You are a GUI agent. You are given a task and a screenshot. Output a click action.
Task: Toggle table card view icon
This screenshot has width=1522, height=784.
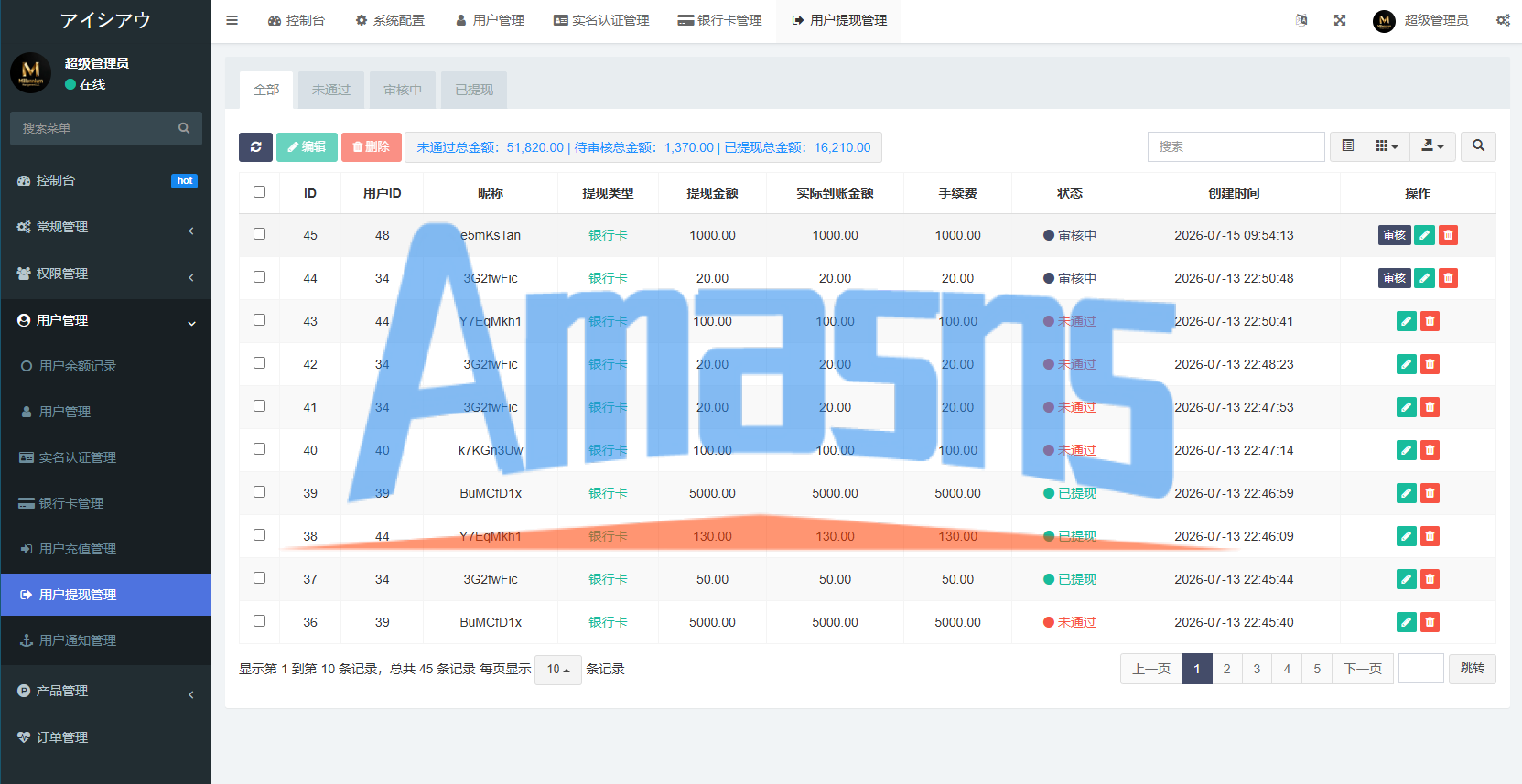pos(1347,146)
